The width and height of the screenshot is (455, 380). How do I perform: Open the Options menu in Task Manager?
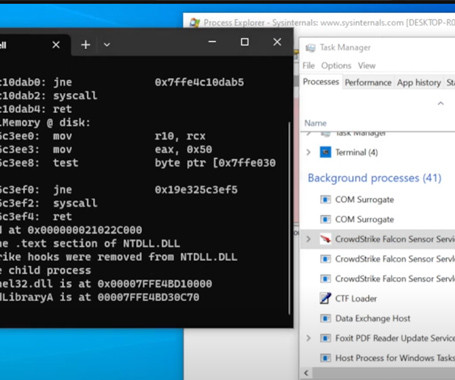point(336,66)
